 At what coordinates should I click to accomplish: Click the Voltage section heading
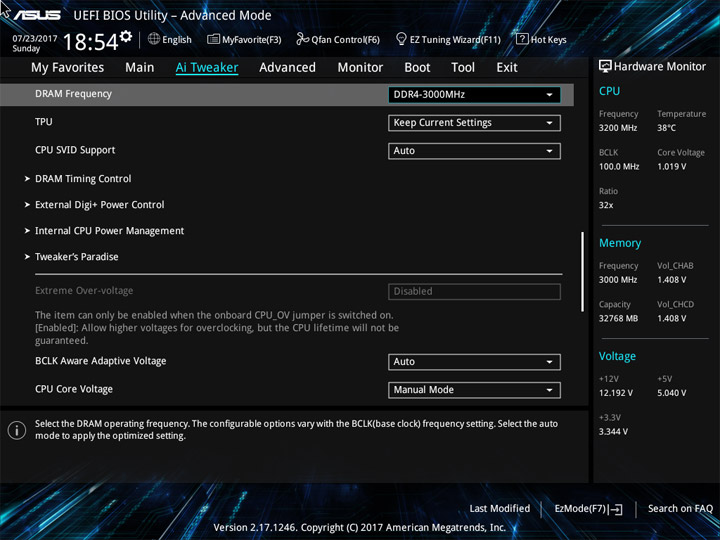pos(617,356)
